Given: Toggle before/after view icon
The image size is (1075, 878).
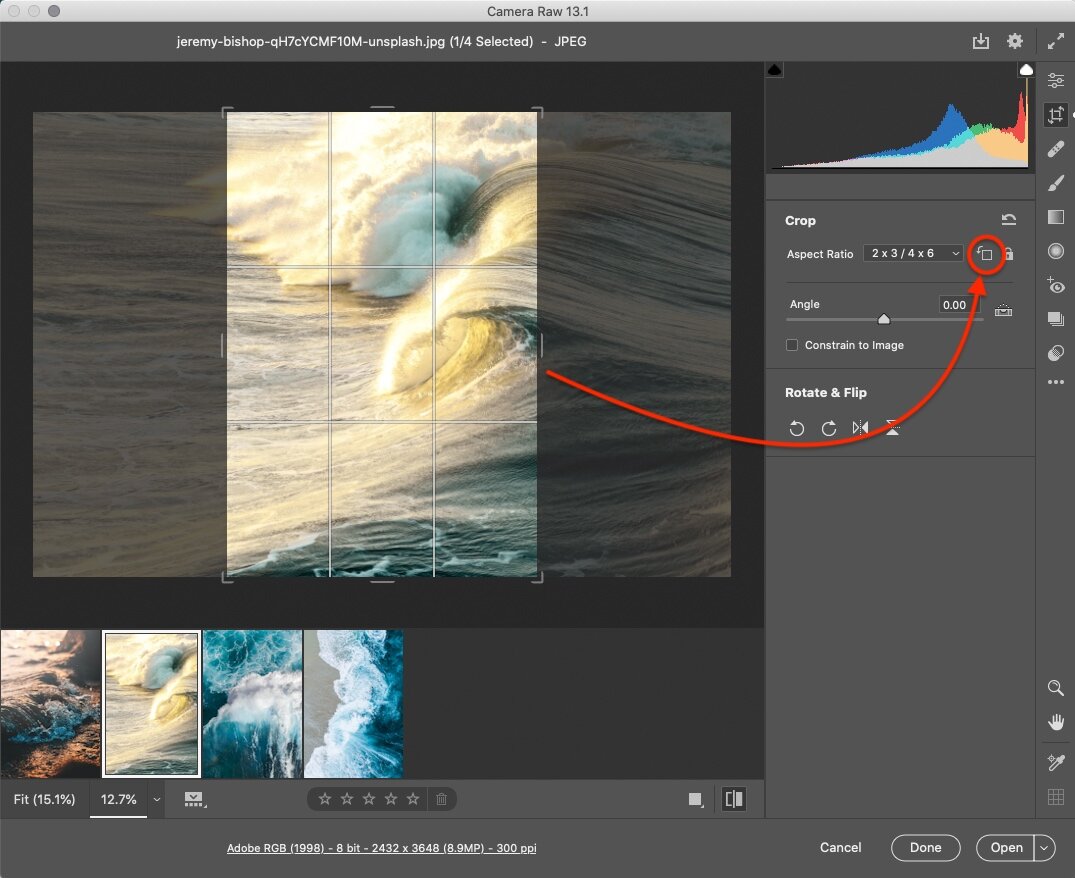Looking at the screenshot, I should coord(734,799).
